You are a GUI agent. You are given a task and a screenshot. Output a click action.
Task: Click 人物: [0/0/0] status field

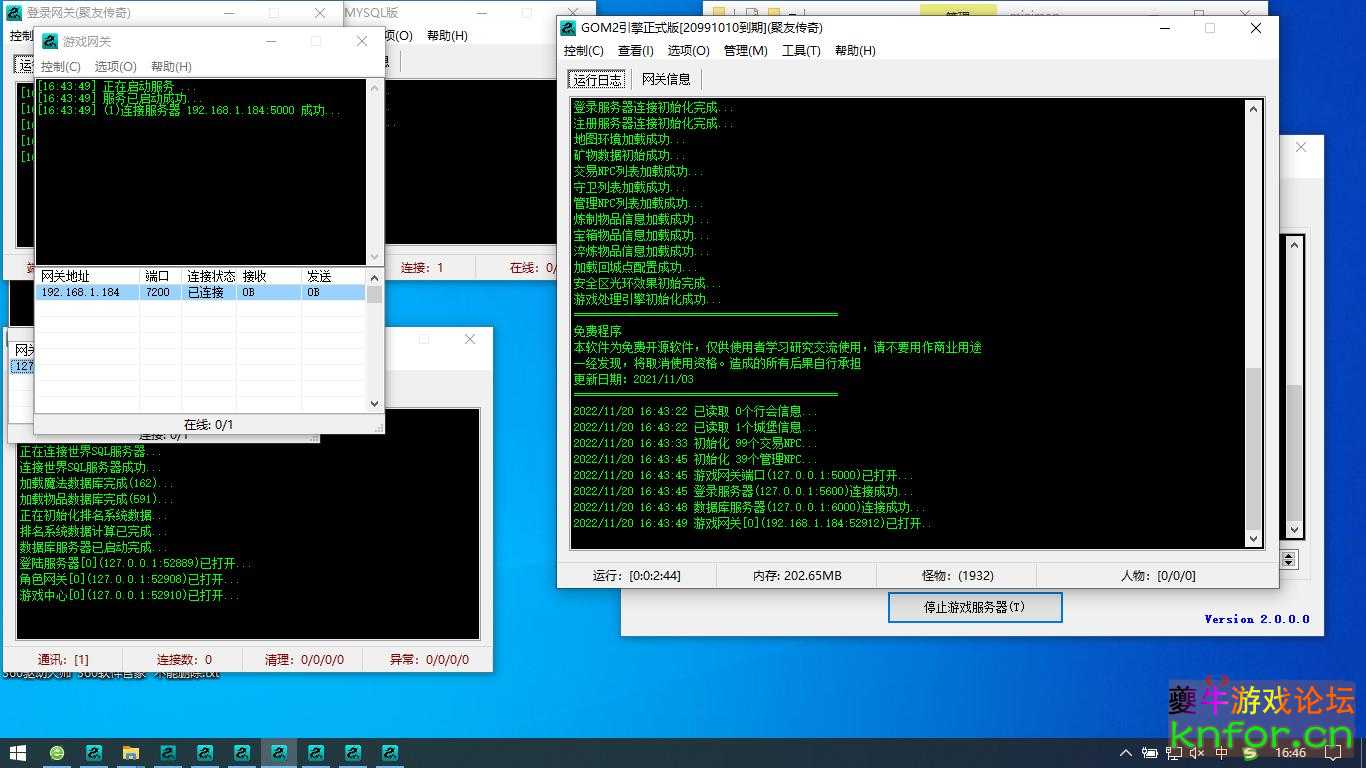click(x=1158, y=575)
